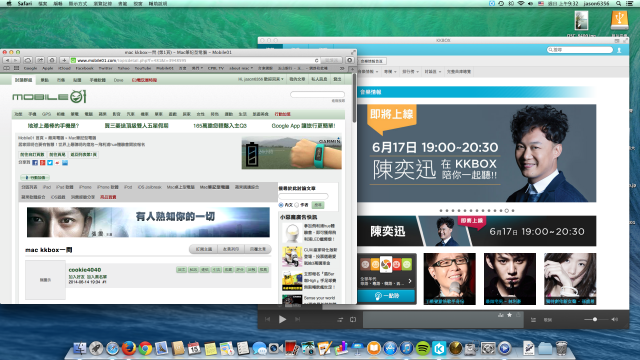
Task: Select the first search radio option
Action: tap(281, 205)
